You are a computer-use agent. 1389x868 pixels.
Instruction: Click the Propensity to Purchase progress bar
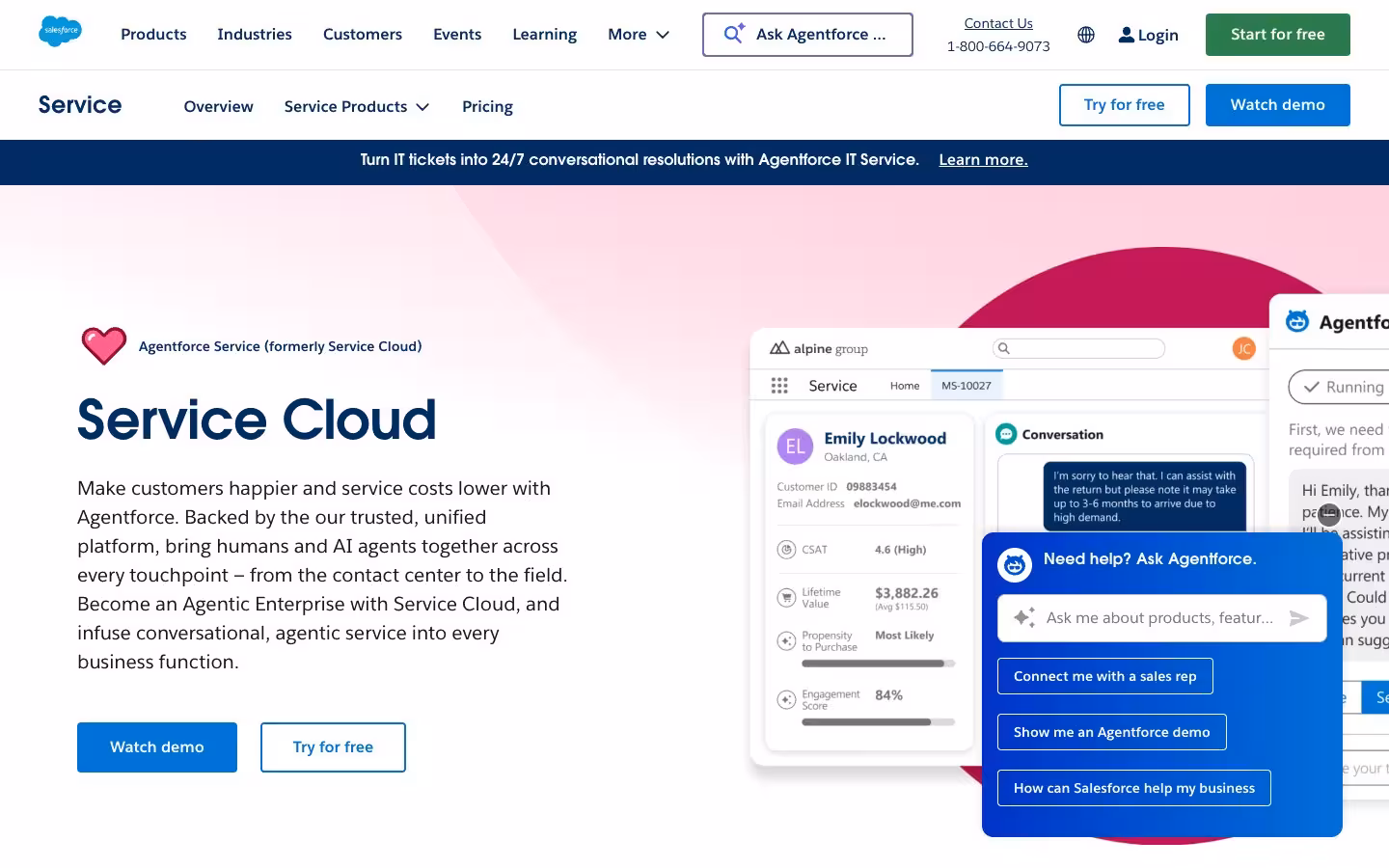pyautogui.click(x=879, y=664)
